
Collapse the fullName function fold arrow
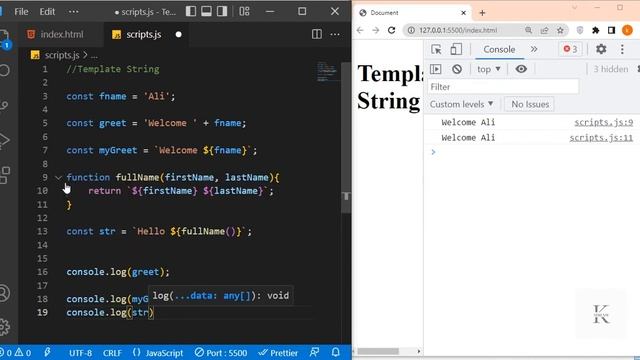[x=58, y=178]
